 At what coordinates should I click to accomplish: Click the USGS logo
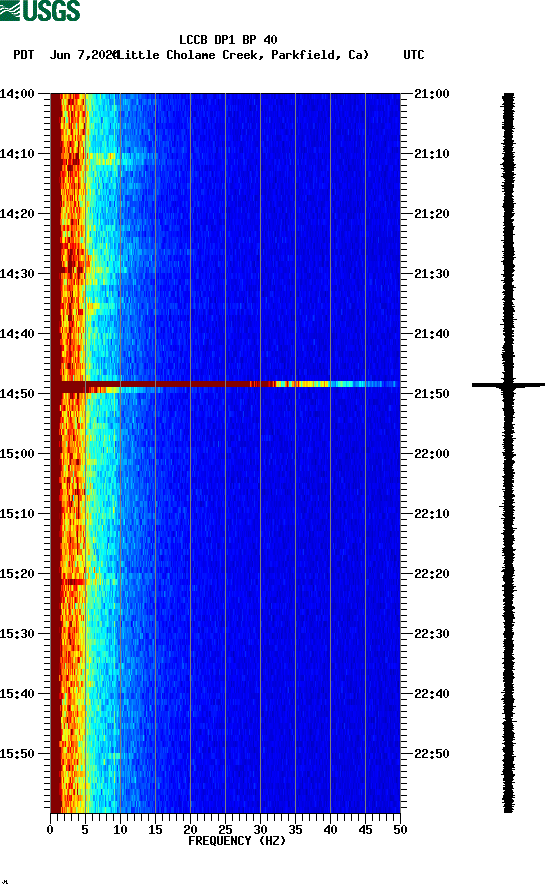(40, 10)
